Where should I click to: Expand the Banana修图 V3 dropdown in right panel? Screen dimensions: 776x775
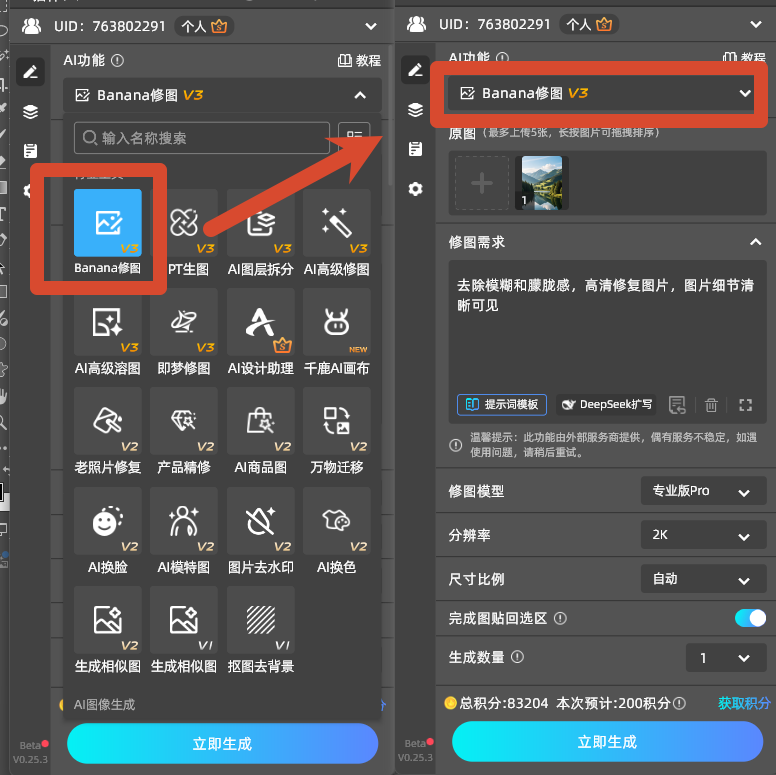coord(745,93)
